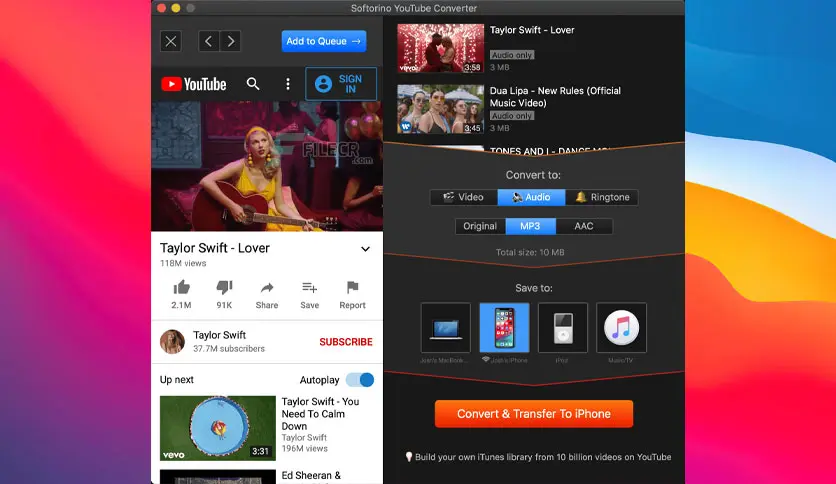Switch to the Video convert tab
Screen dimensions: 836x484
pyautogui.click(x=464, y=197)
